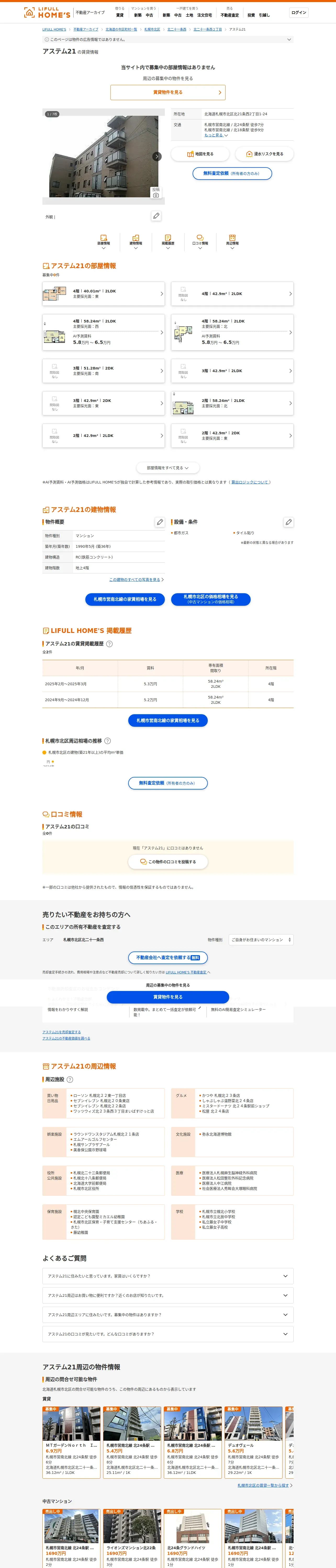Screen dimensions: 336x1568
Task: Open the 3階 51.28m² 2DK room row
Action: click(104, 371)
